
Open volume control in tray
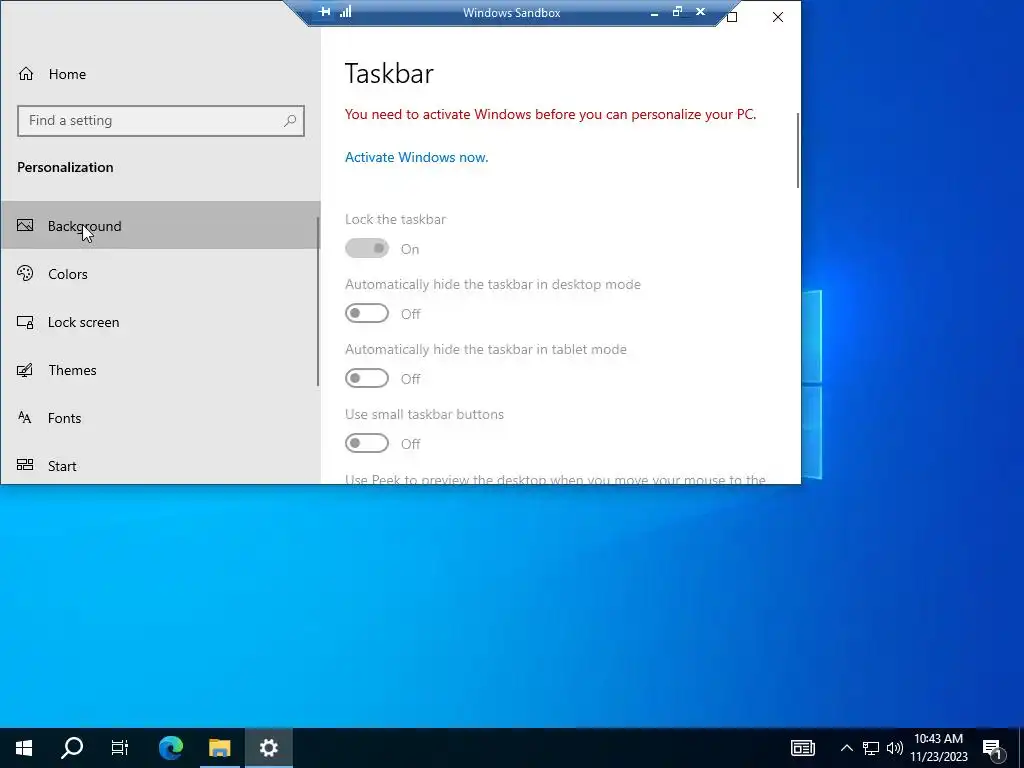(895, 748)
